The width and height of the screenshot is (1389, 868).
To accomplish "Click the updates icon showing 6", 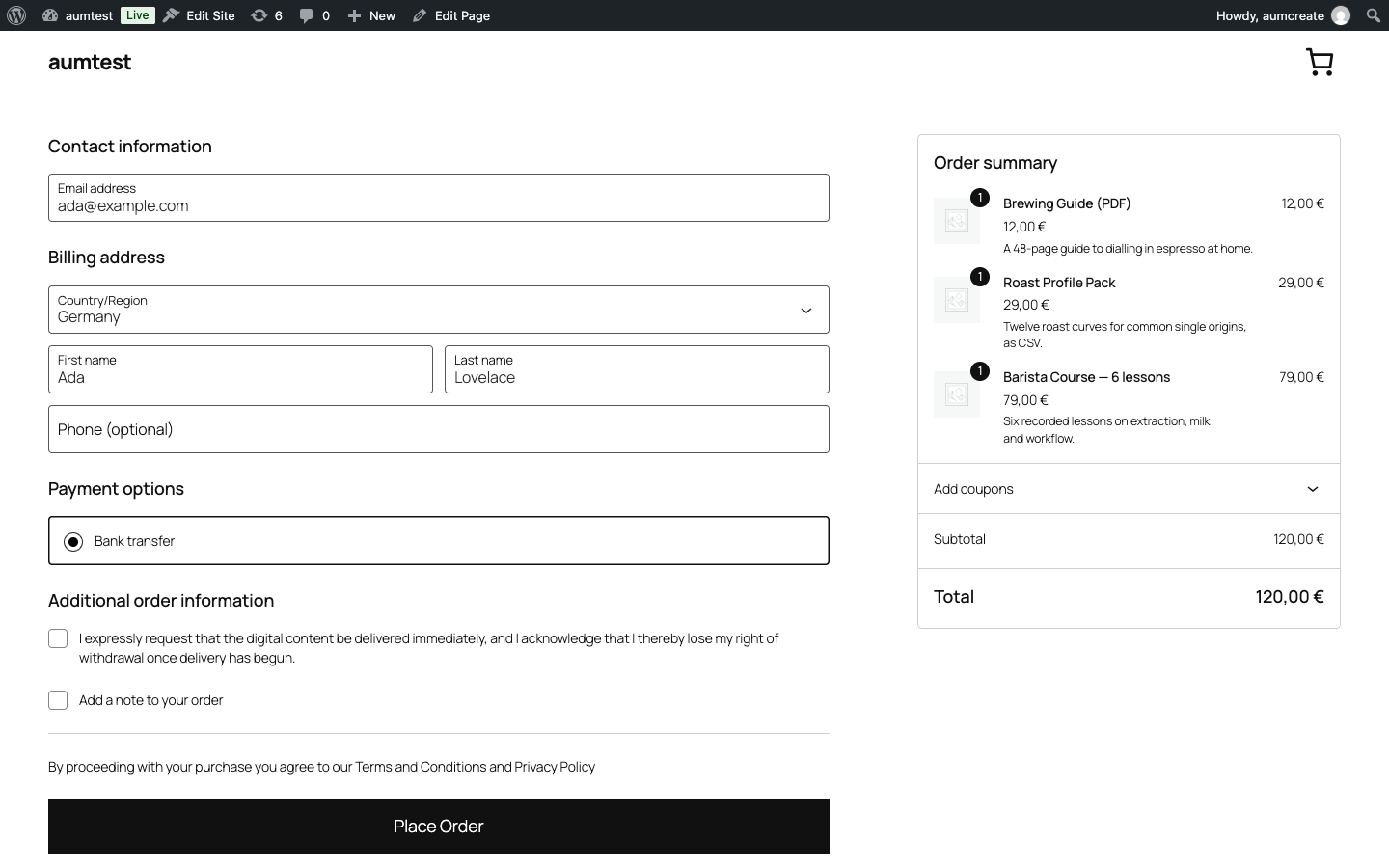I will (x=266, y=15).
